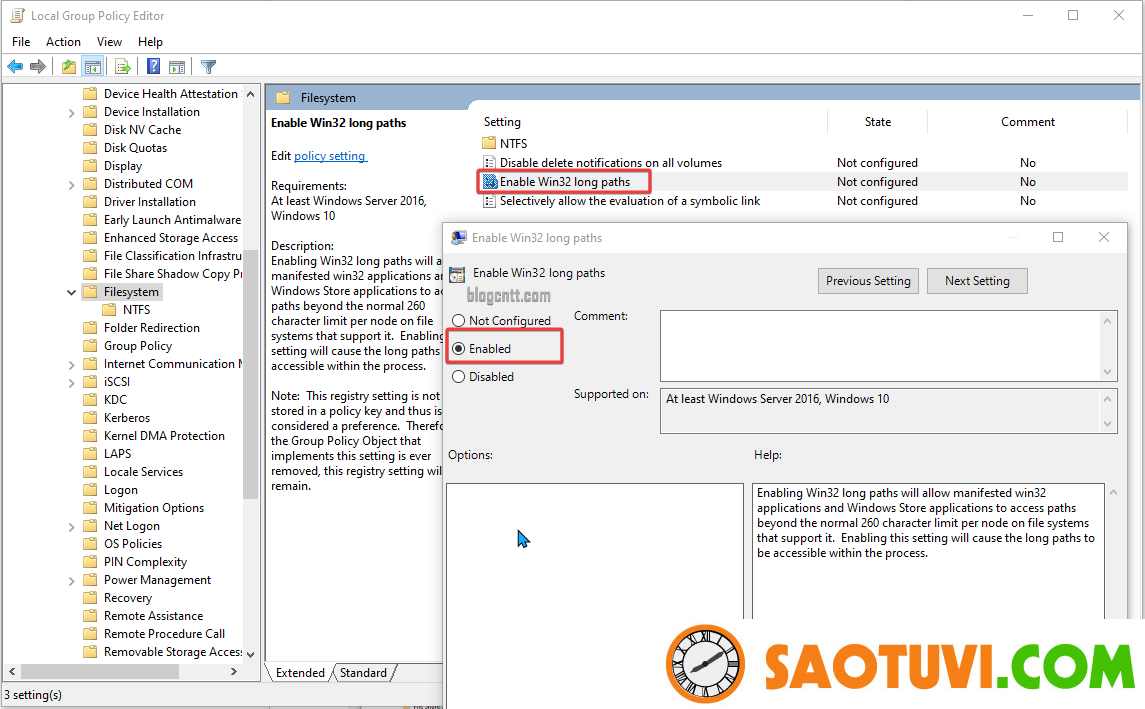Click the Recovery folder icon in tree
The width and height of the screenshot is (1145, 709).
(x=90, y=598)
